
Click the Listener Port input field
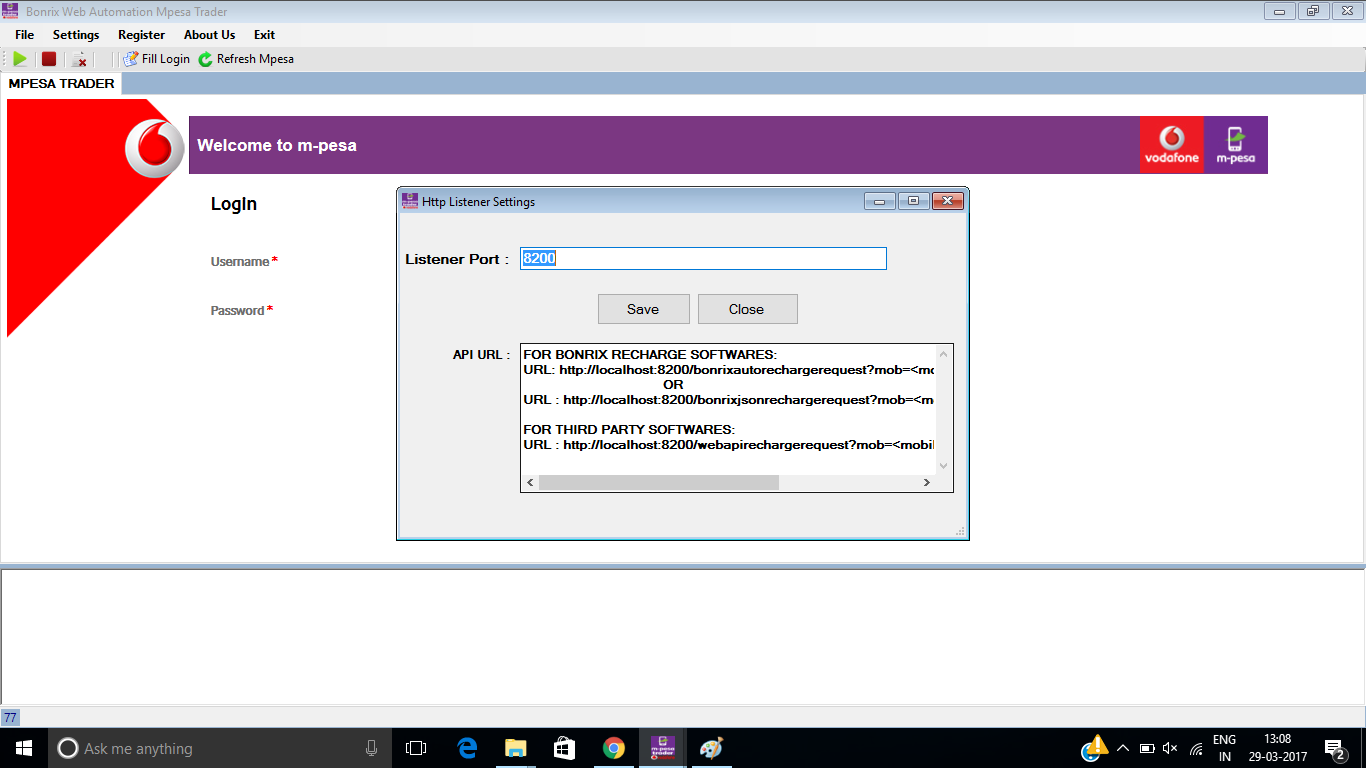tap(703, 258)
